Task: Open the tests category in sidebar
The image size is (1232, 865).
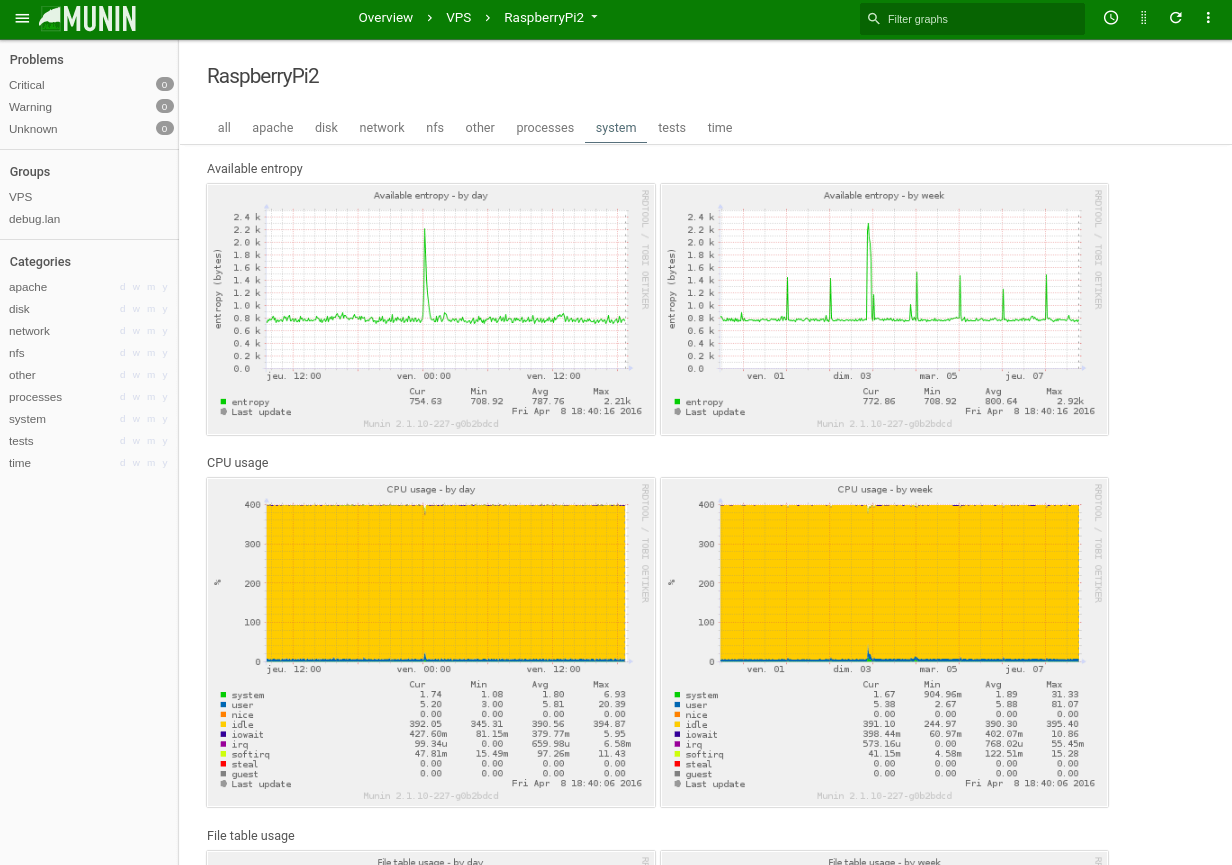Action: tap(21, 441)
